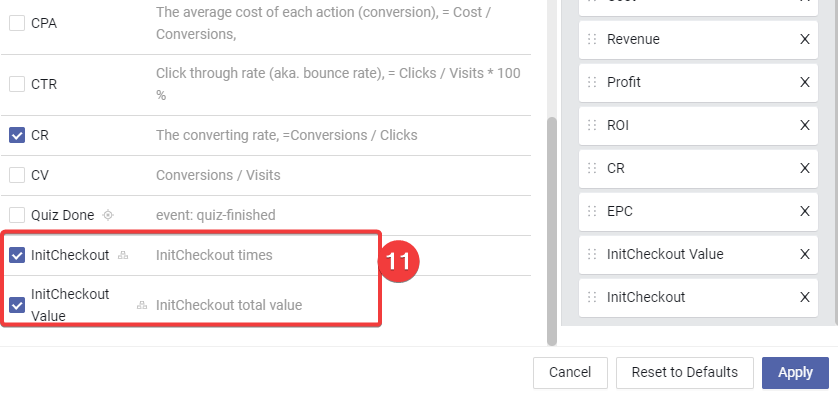Tick the CTR metric checkbox
This screenshot has height=397, width=838.
point(17,84)
